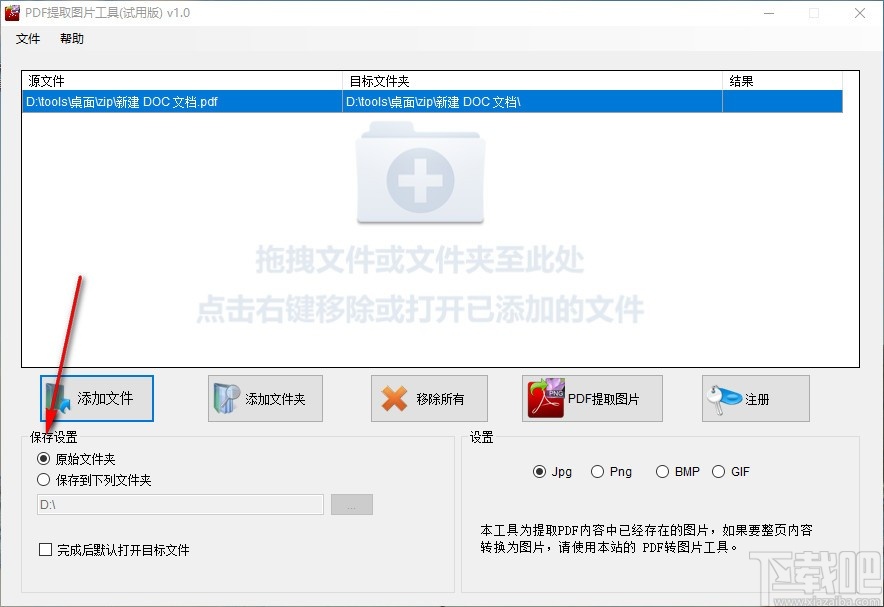Select the GIF output format
Viewport: 884px width, 607px height.
click(719, 471)
